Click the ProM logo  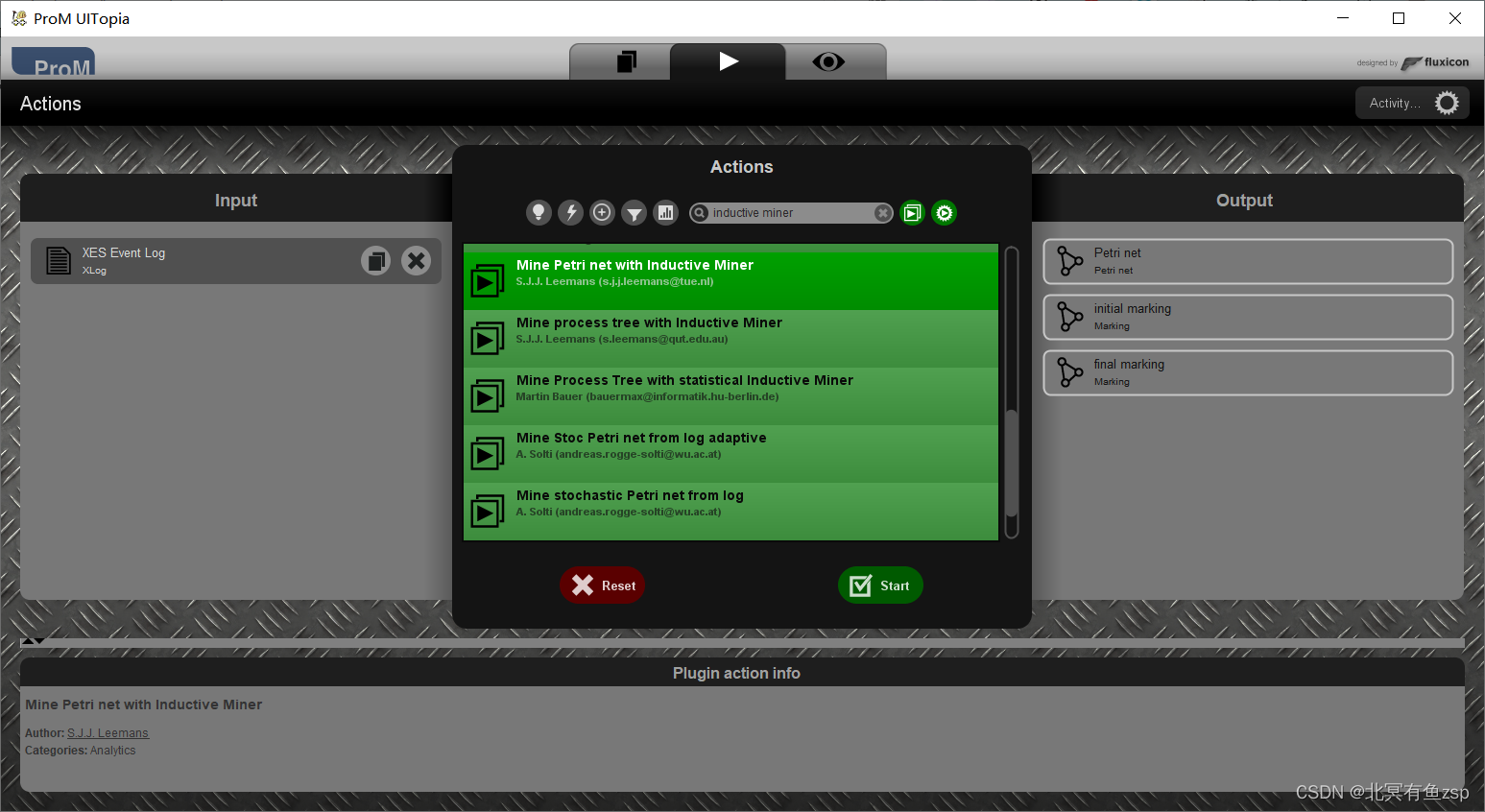coord(54,63)
